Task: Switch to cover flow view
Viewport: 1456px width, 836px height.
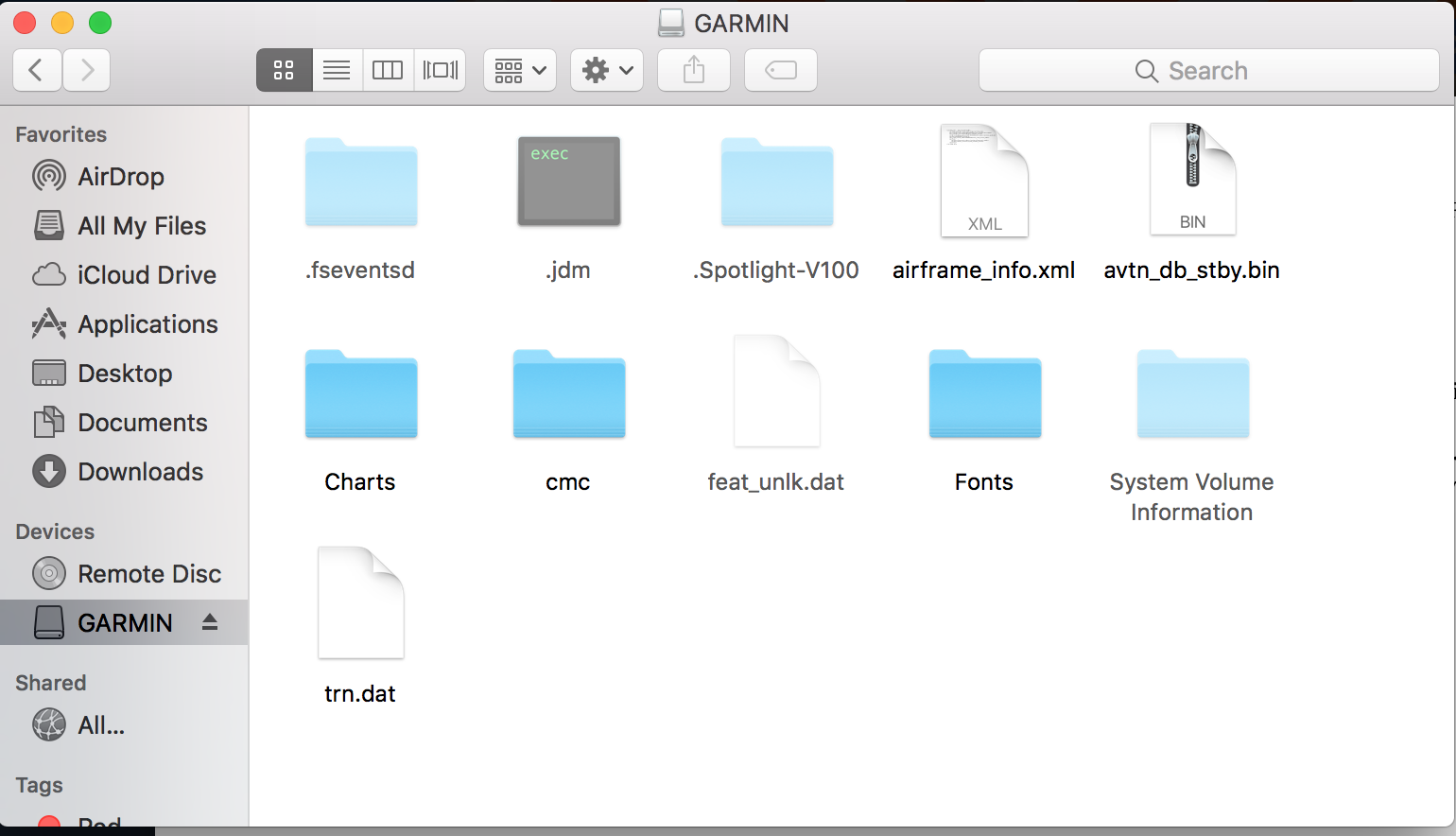Action: [x=439, y=69]
